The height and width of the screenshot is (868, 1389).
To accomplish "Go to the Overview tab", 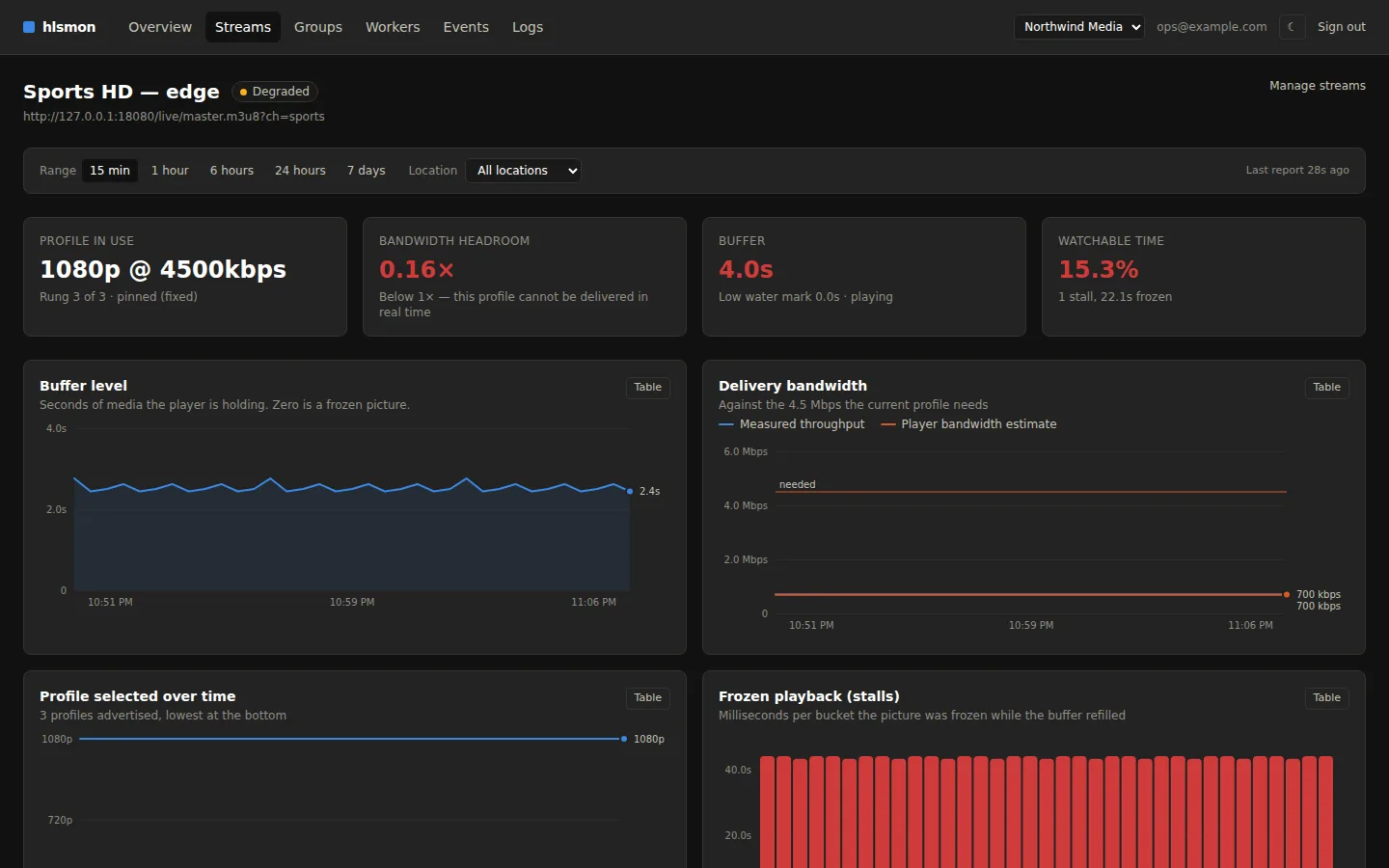I will point(160,27).
